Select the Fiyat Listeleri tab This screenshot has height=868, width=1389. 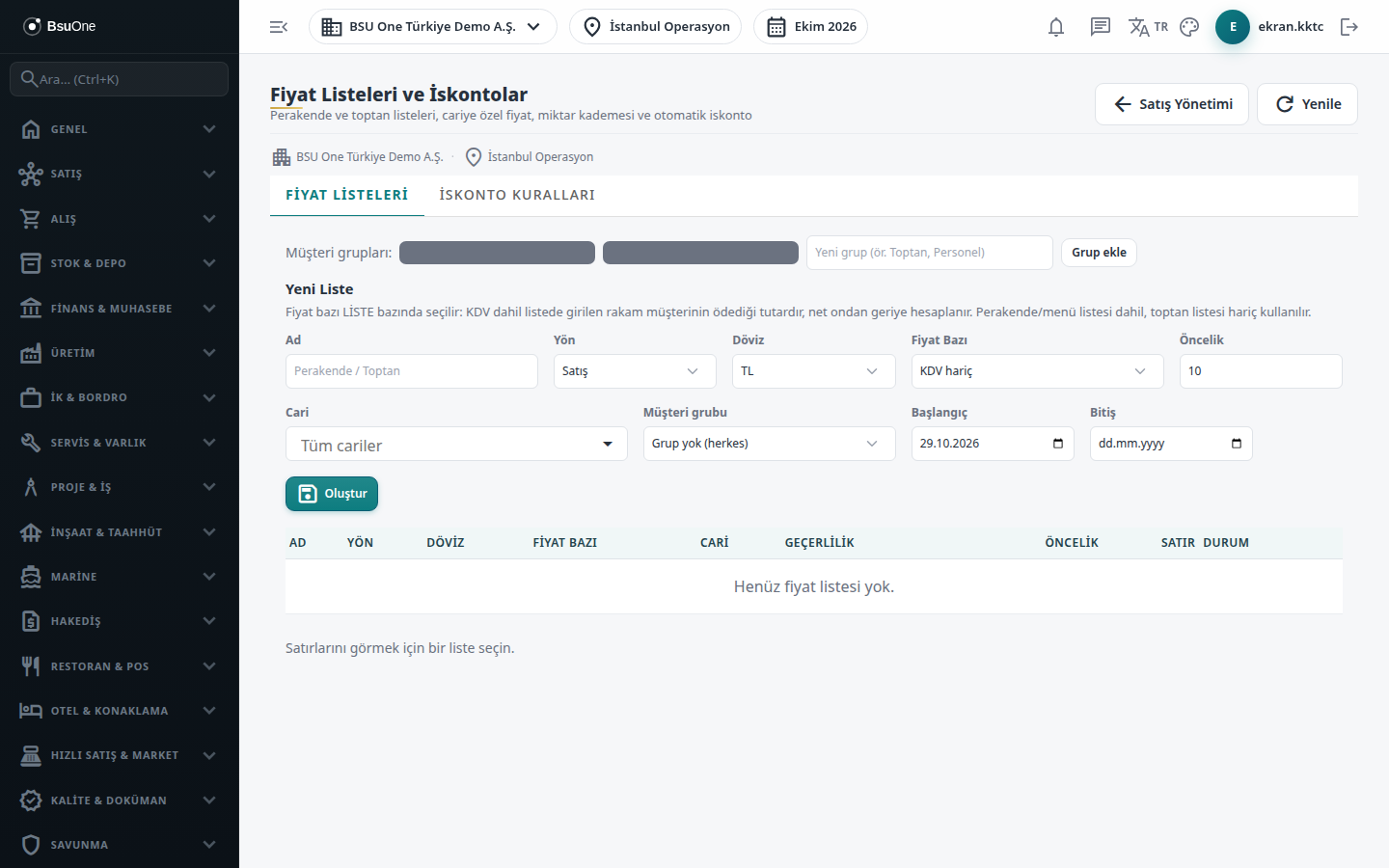coord(347,195)
